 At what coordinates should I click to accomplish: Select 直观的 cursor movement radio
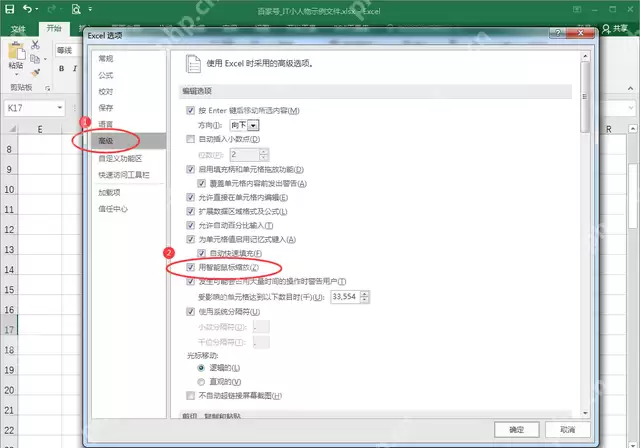[201, 382]
